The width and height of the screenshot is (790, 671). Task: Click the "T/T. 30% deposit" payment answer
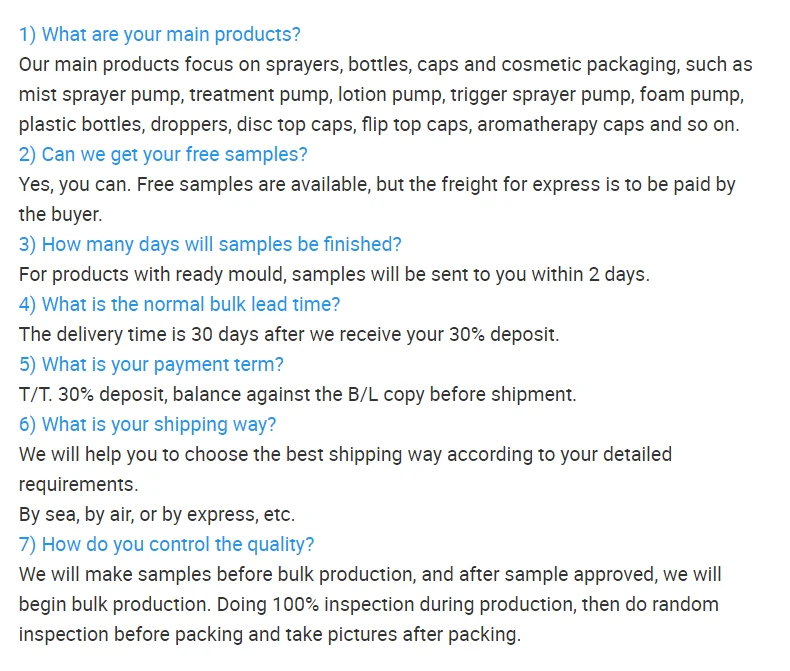click(x=297, y=395)
